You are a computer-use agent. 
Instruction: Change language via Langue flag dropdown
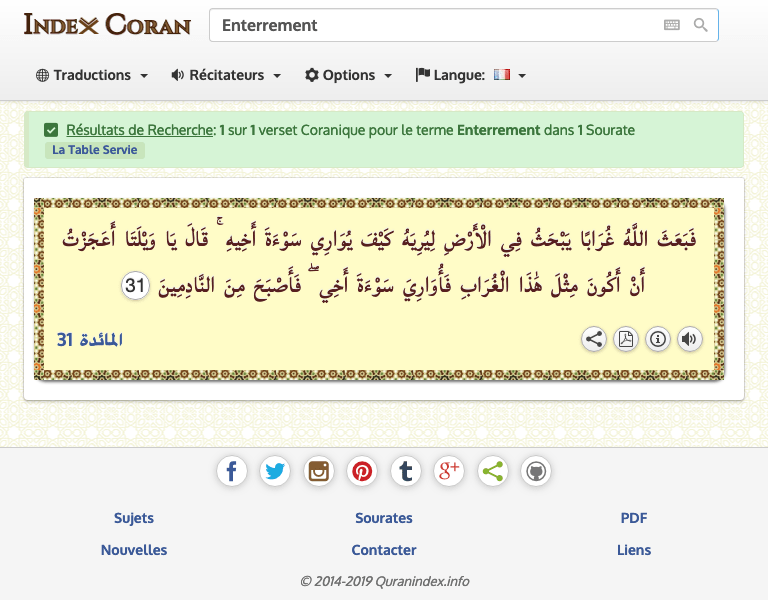[x=470, y=75]
